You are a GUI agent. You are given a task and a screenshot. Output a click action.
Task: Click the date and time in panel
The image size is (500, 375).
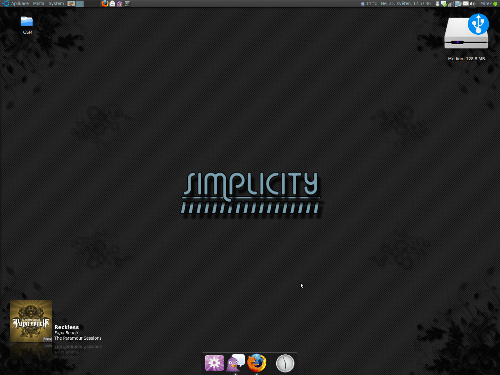coord(406,4)
